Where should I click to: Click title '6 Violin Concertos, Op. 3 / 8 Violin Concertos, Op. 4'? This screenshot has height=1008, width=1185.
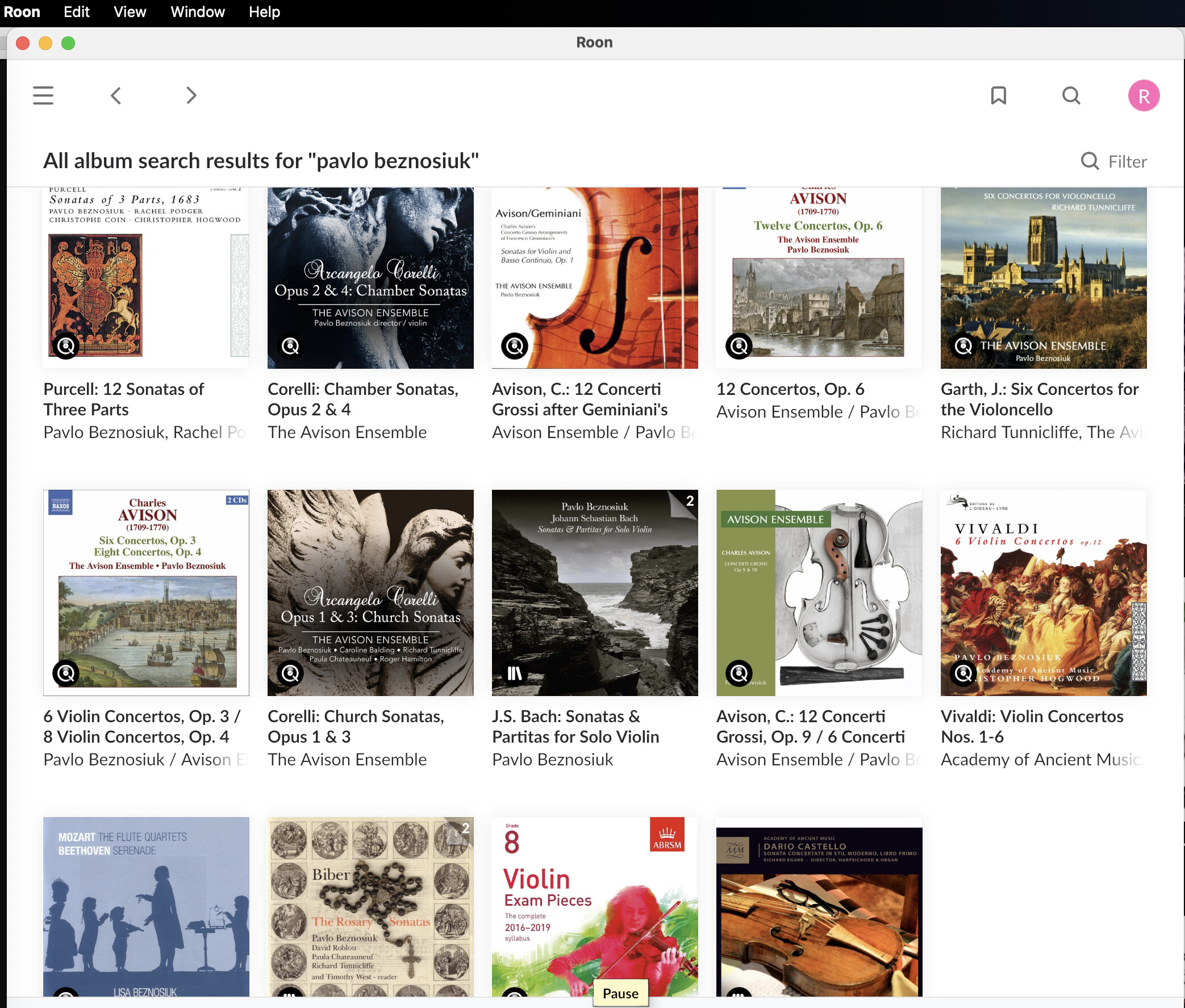pos(141,726)
